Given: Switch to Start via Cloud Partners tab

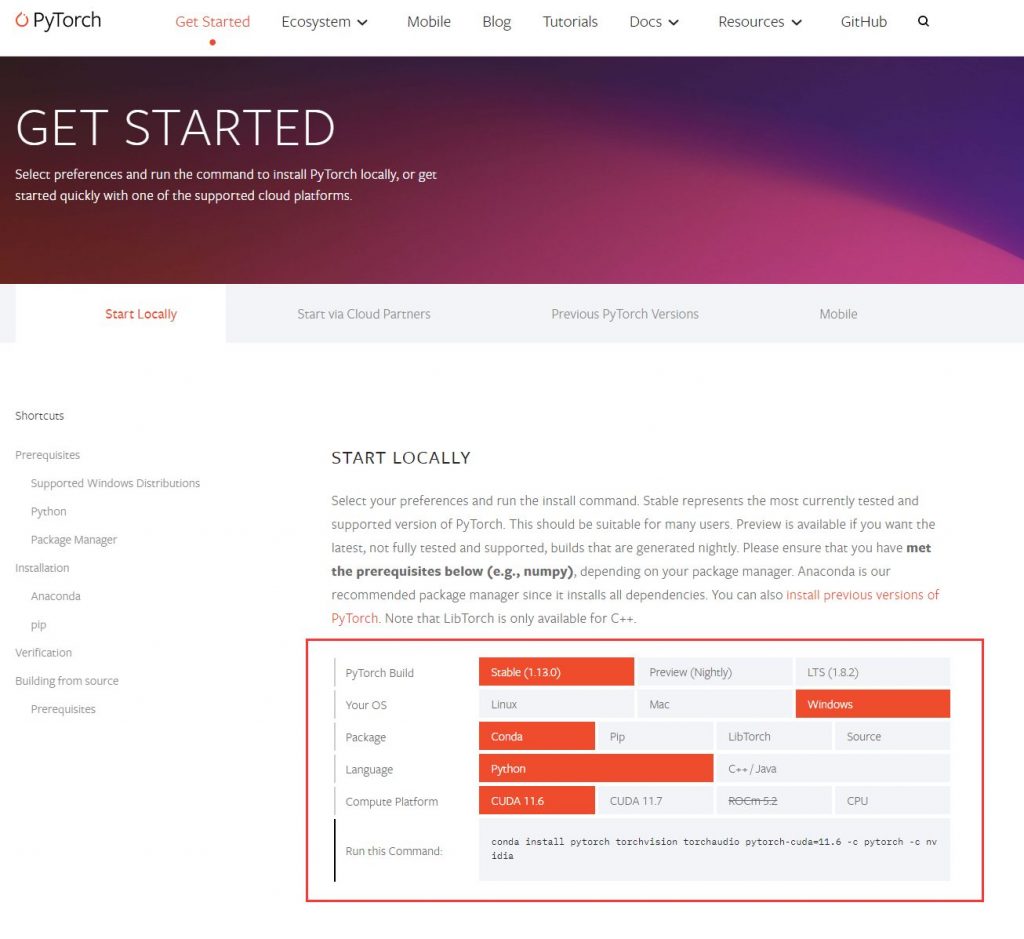Looking at the screenshot, I should (x=364, y=314).
